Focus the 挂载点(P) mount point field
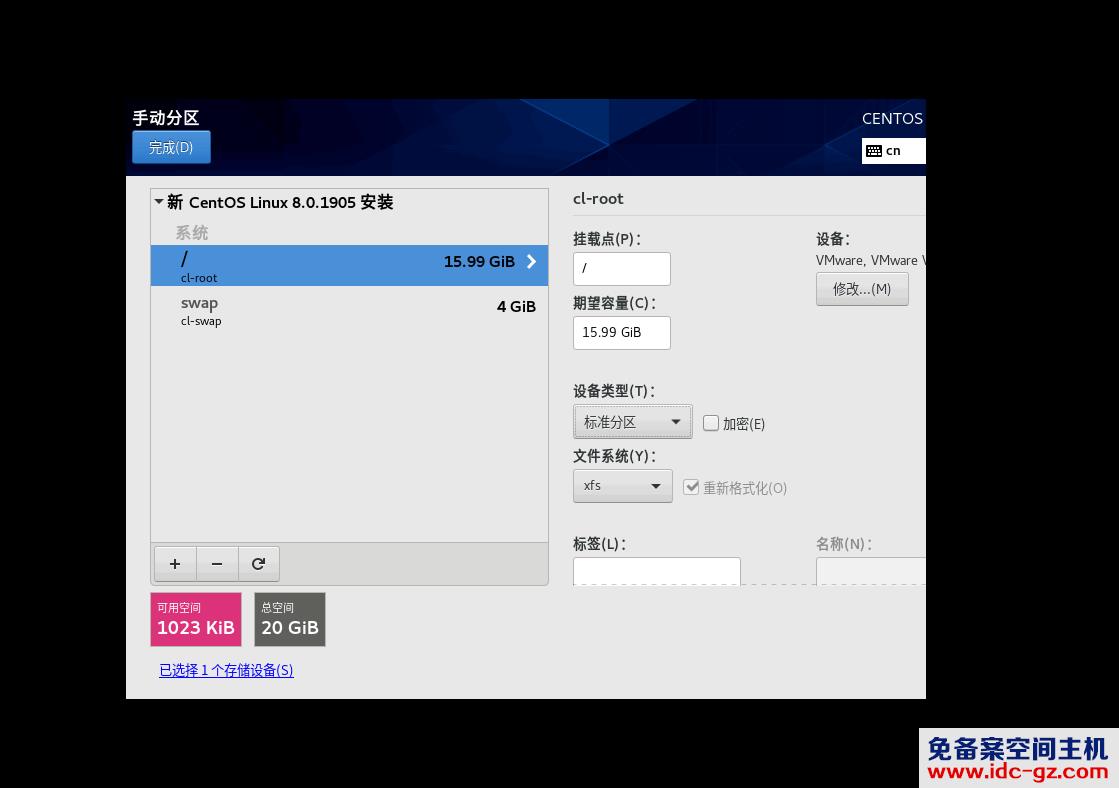This screenshot has width=1119, height=788. pyautogui.click(x=622, y=268)
